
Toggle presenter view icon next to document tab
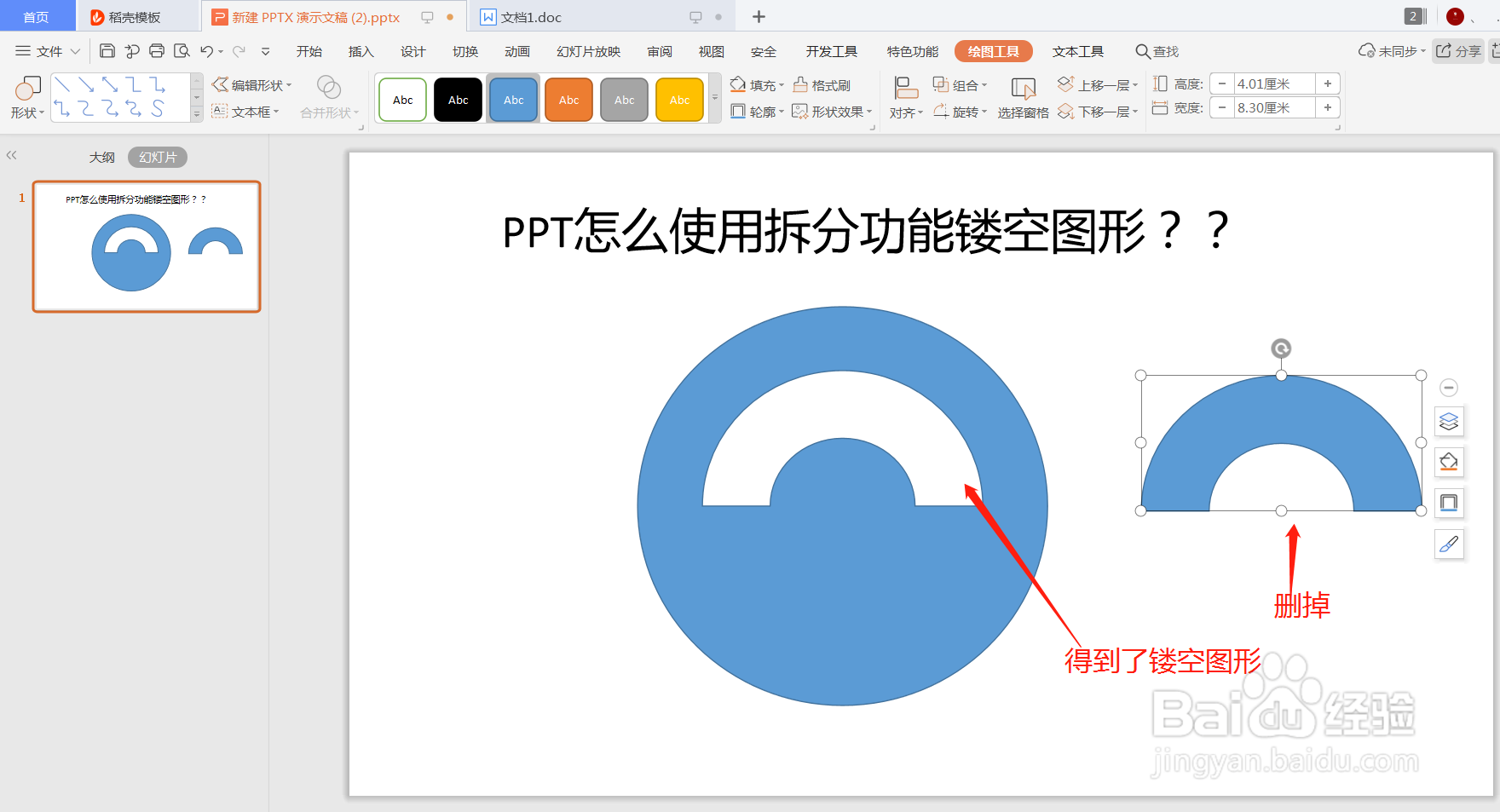697,16
